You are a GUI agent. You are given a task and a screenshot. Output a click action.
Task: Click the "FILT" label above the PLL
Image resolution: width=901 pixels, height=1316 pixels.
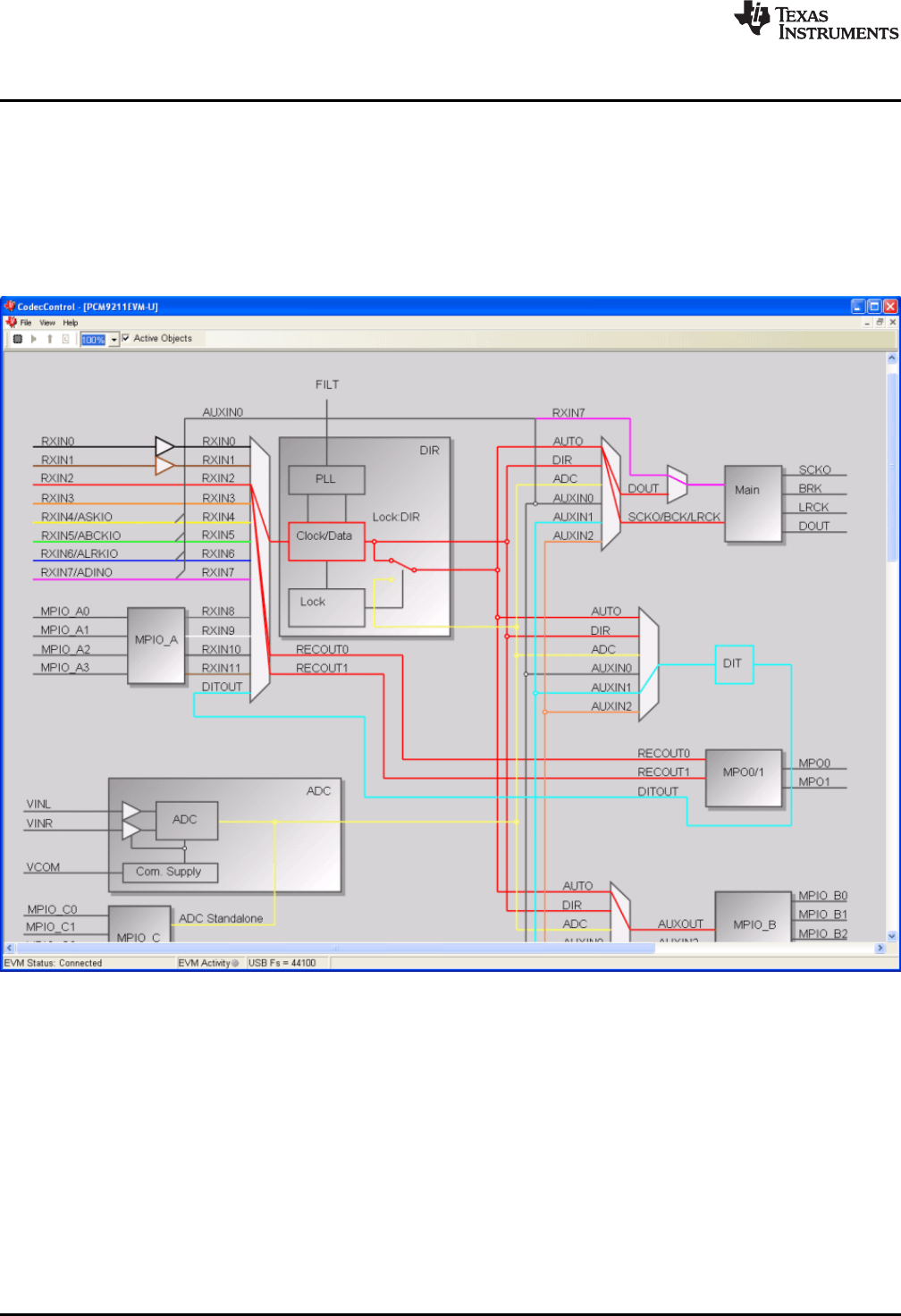(x=327, y=384)
